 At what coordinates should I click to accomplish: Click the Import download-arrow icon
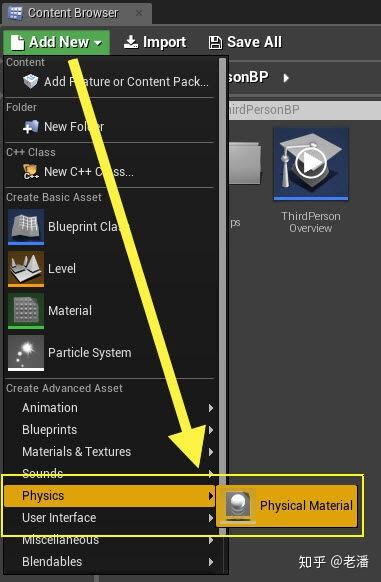pos(131,42)
